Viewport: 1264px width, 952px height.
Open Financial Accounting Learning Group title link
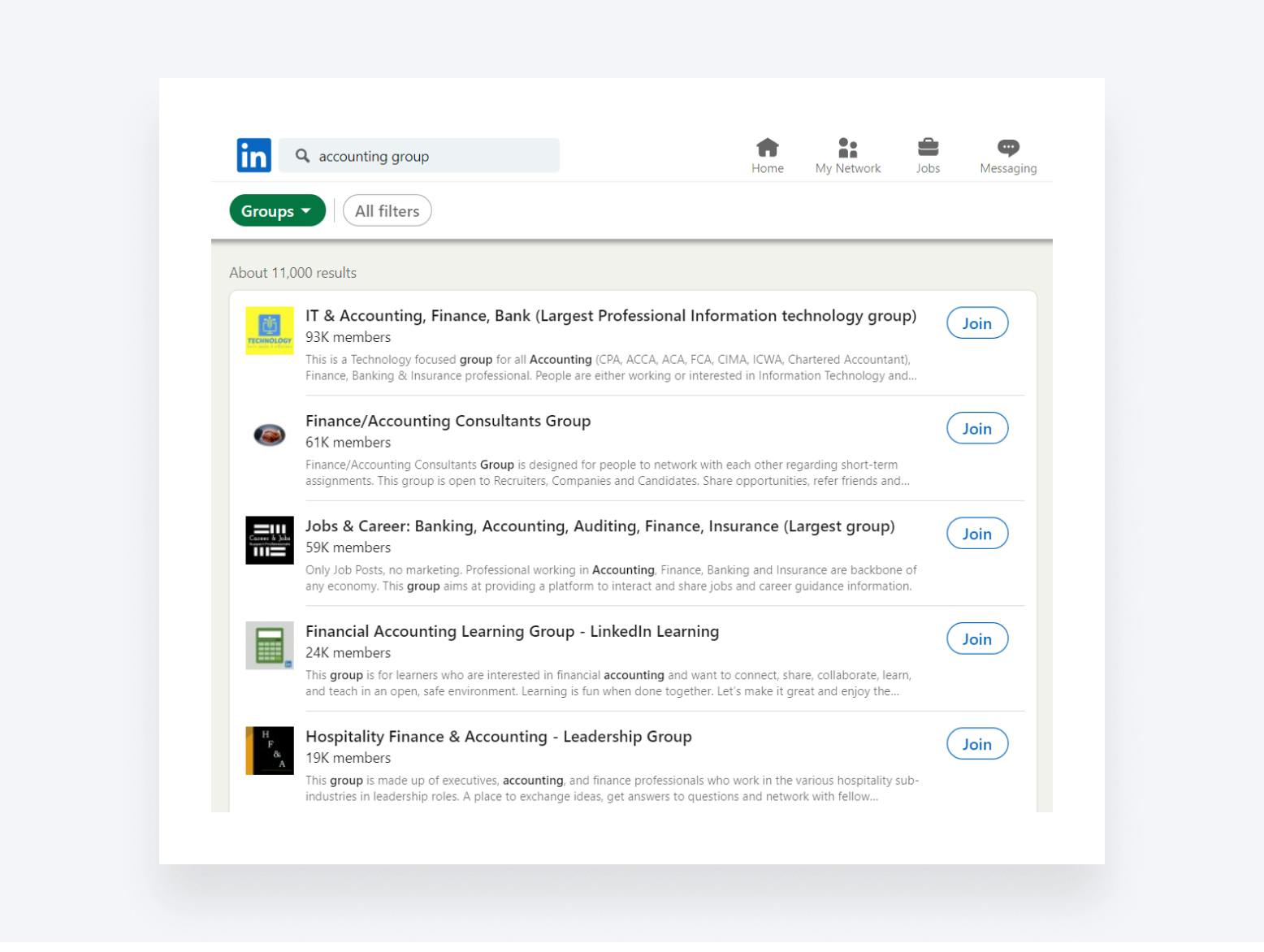(x=512, y=631)
